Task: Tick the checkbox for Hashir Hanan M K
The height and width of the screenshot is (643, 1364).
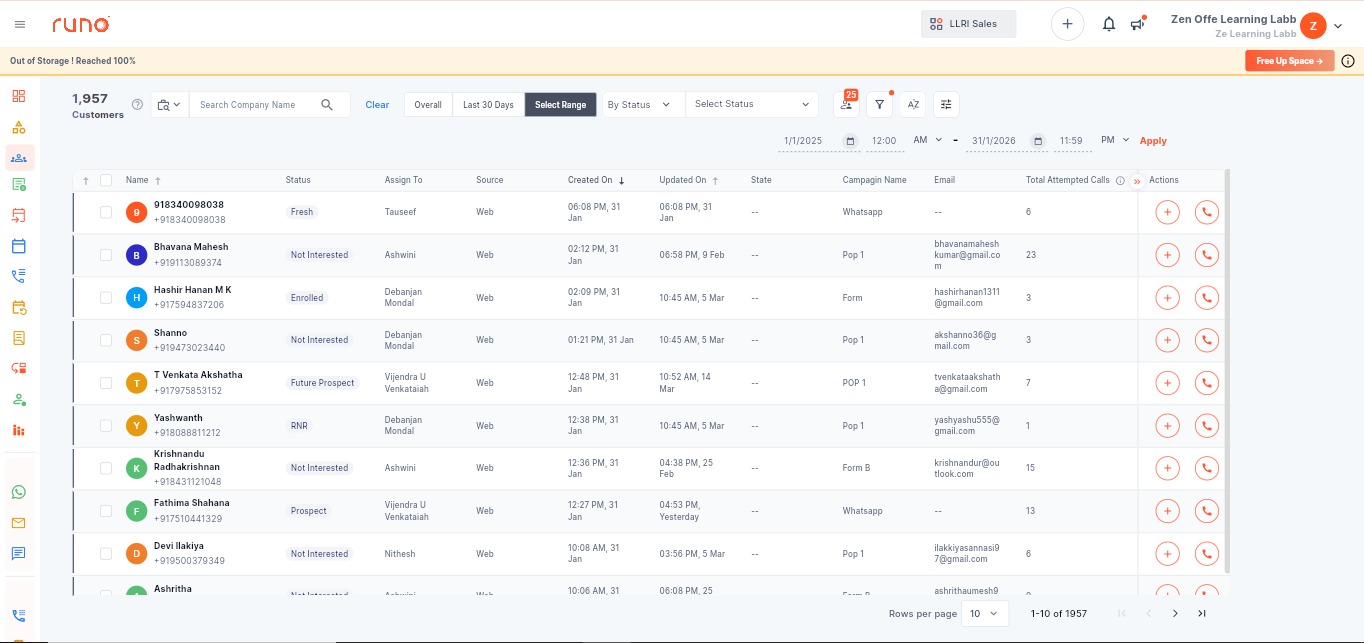Action: [106, 298]
